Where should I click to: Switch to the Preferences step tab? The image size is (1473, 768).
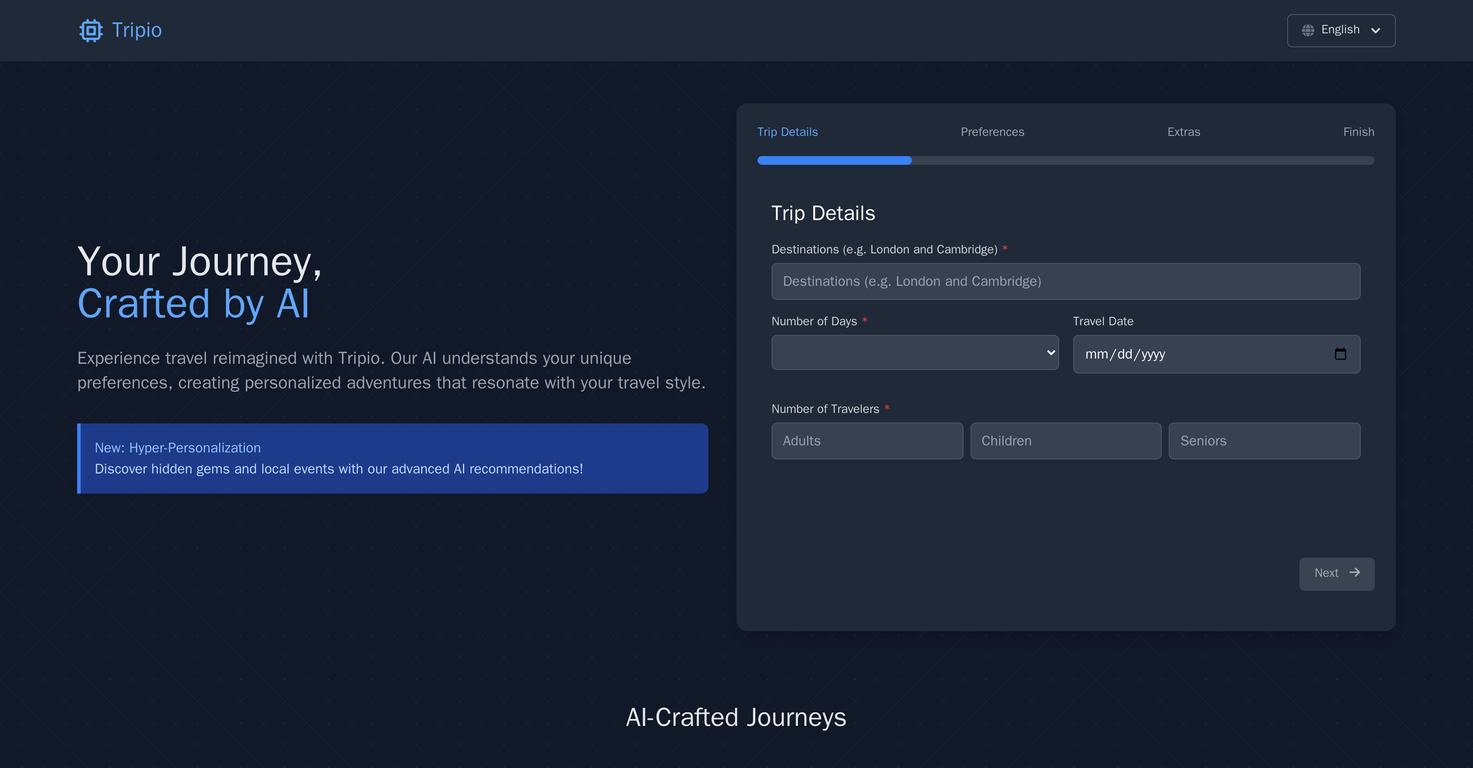pos(992,132)
